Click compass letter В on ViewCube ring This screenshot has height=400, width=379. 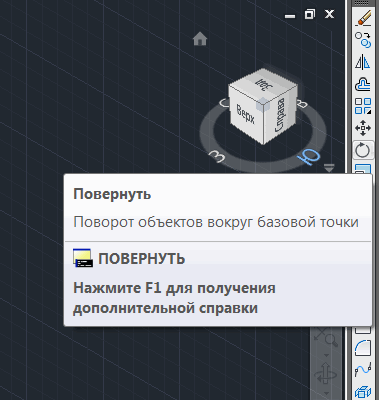click(x=302, y=105)
